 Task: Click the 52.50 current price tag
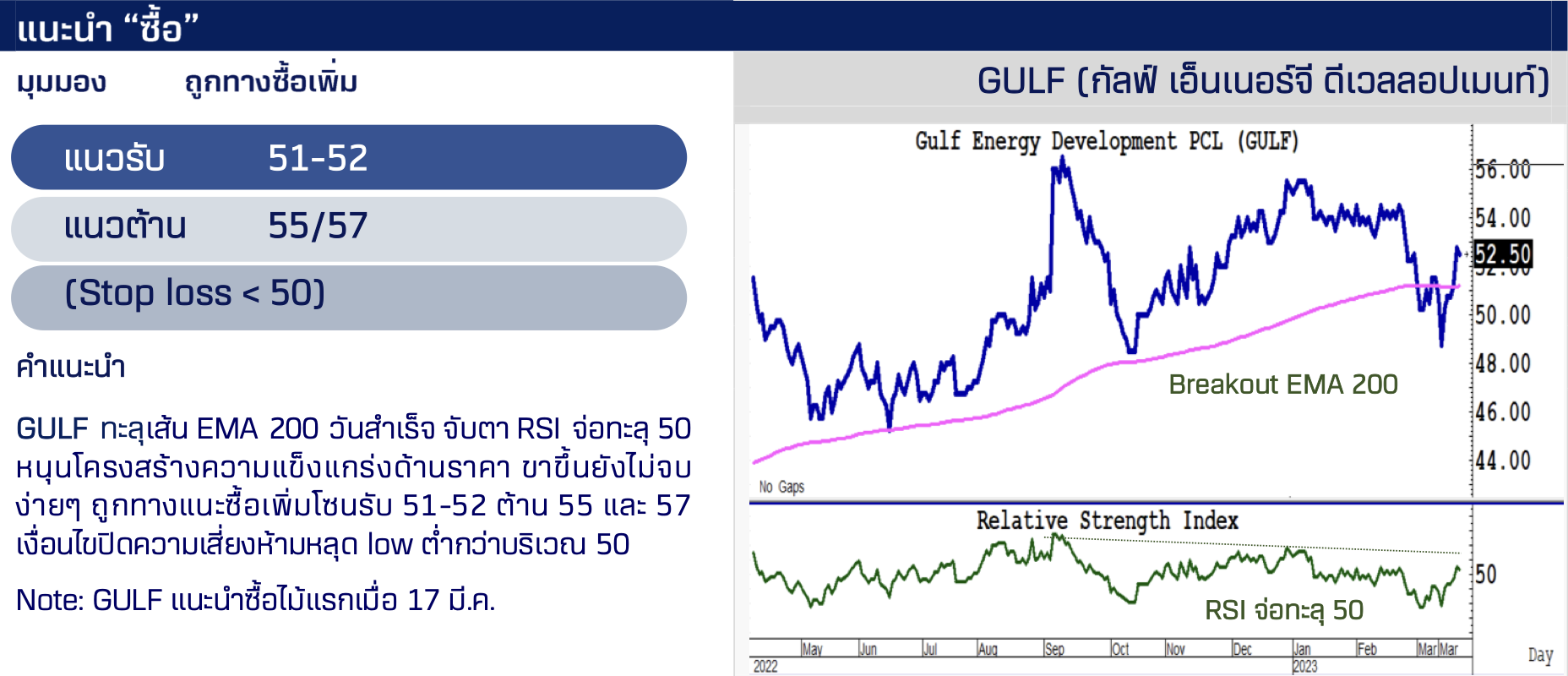[x=1503, y=254]
